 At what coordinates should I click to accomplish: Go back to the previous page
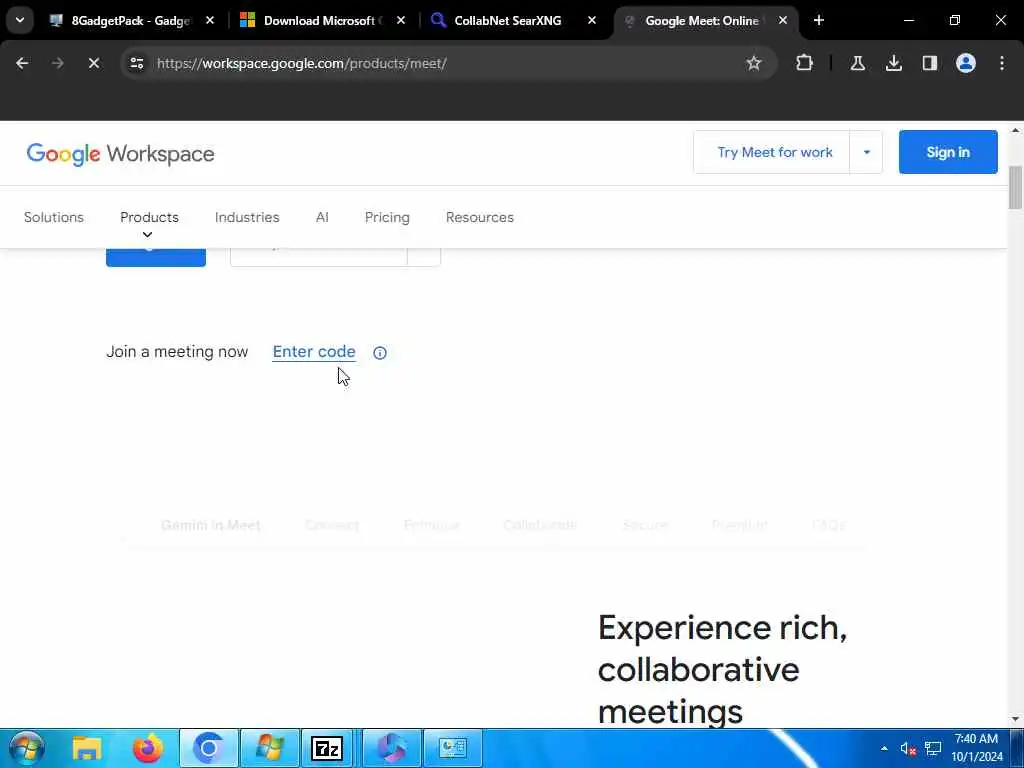pyautogui.click(x=22, y=63)
